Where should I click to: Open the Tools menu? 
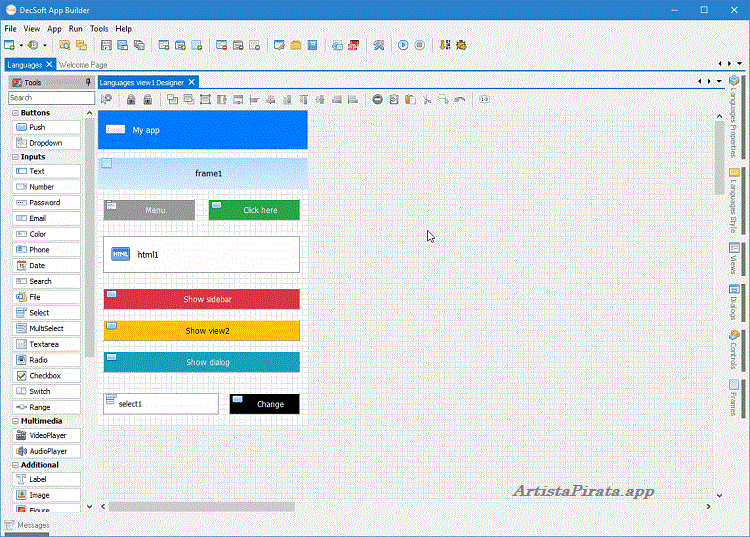coord(99,29)
